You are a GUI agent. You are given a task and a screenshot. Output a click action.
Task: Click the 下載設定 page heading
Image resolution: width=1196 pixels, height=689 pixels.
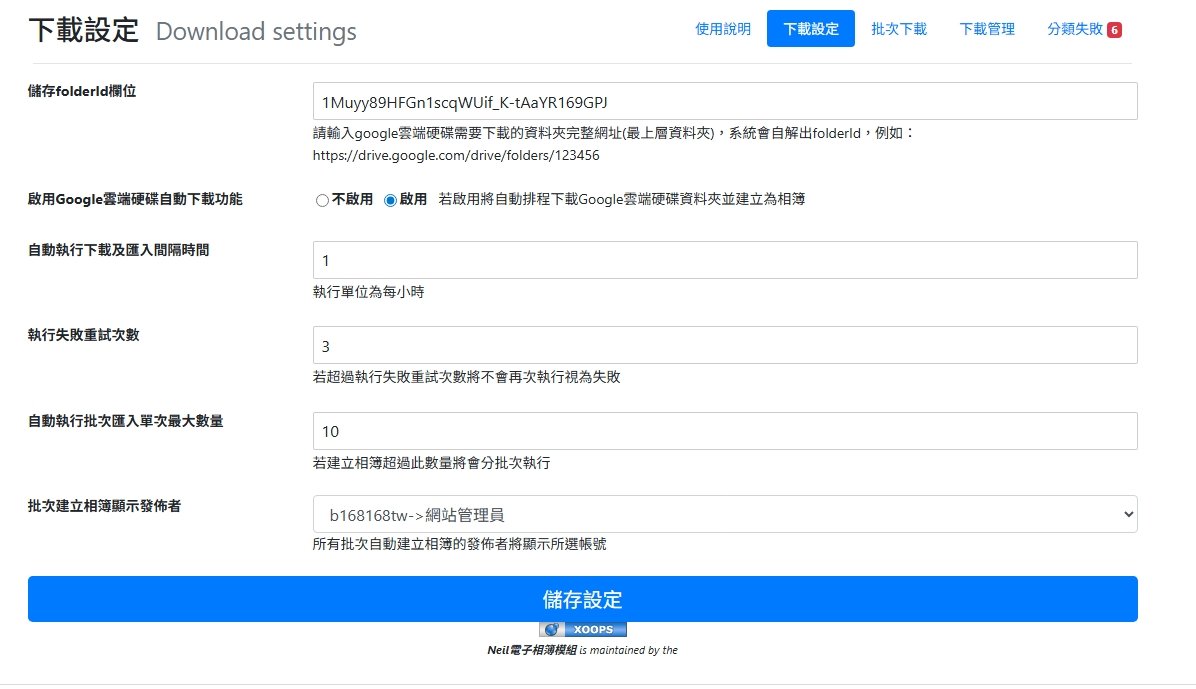(x=83, y=30)
